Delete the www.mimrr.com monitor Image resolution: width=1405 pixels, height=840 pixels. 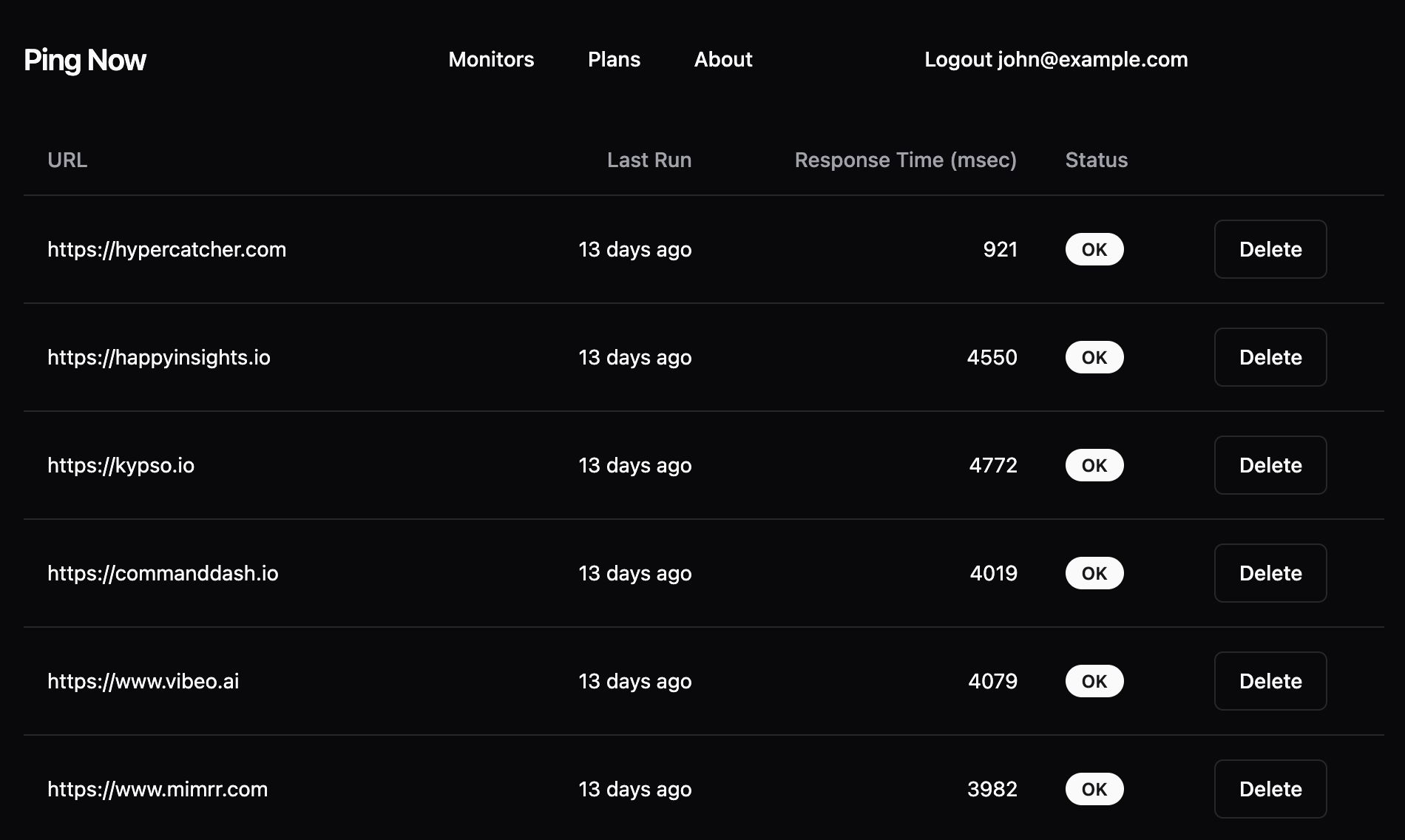(1270, 789)
